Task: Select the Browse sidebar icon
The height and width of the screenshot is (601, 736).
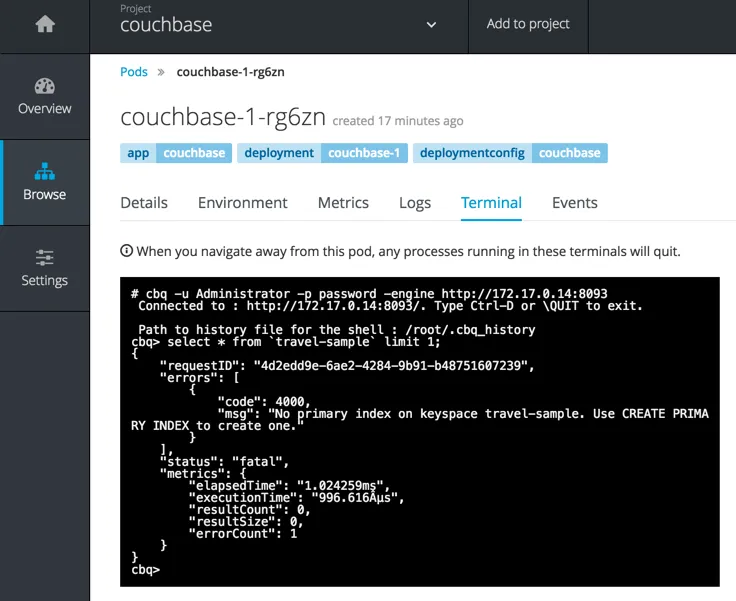Action: [44, 172]
